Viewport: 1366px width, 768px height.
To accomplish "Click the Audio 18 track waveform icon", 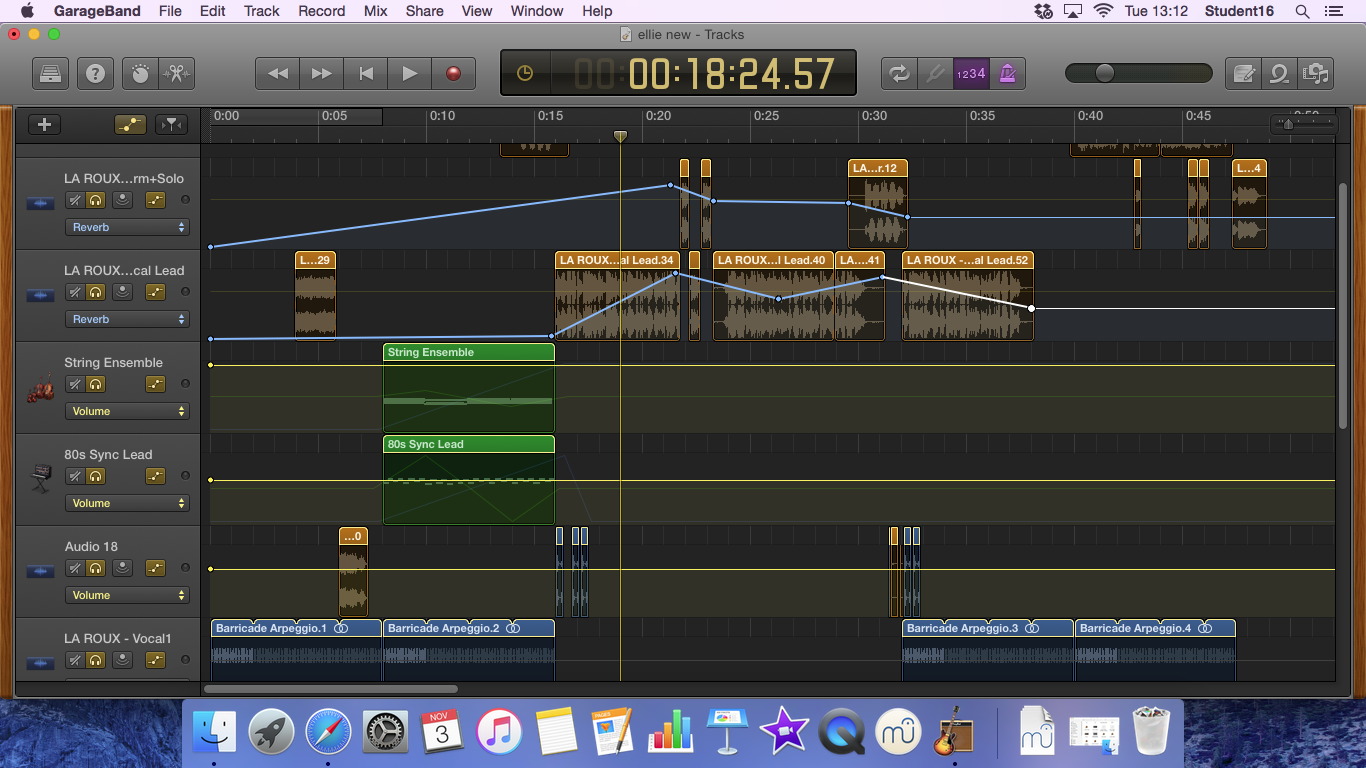I will coord(40,572).
